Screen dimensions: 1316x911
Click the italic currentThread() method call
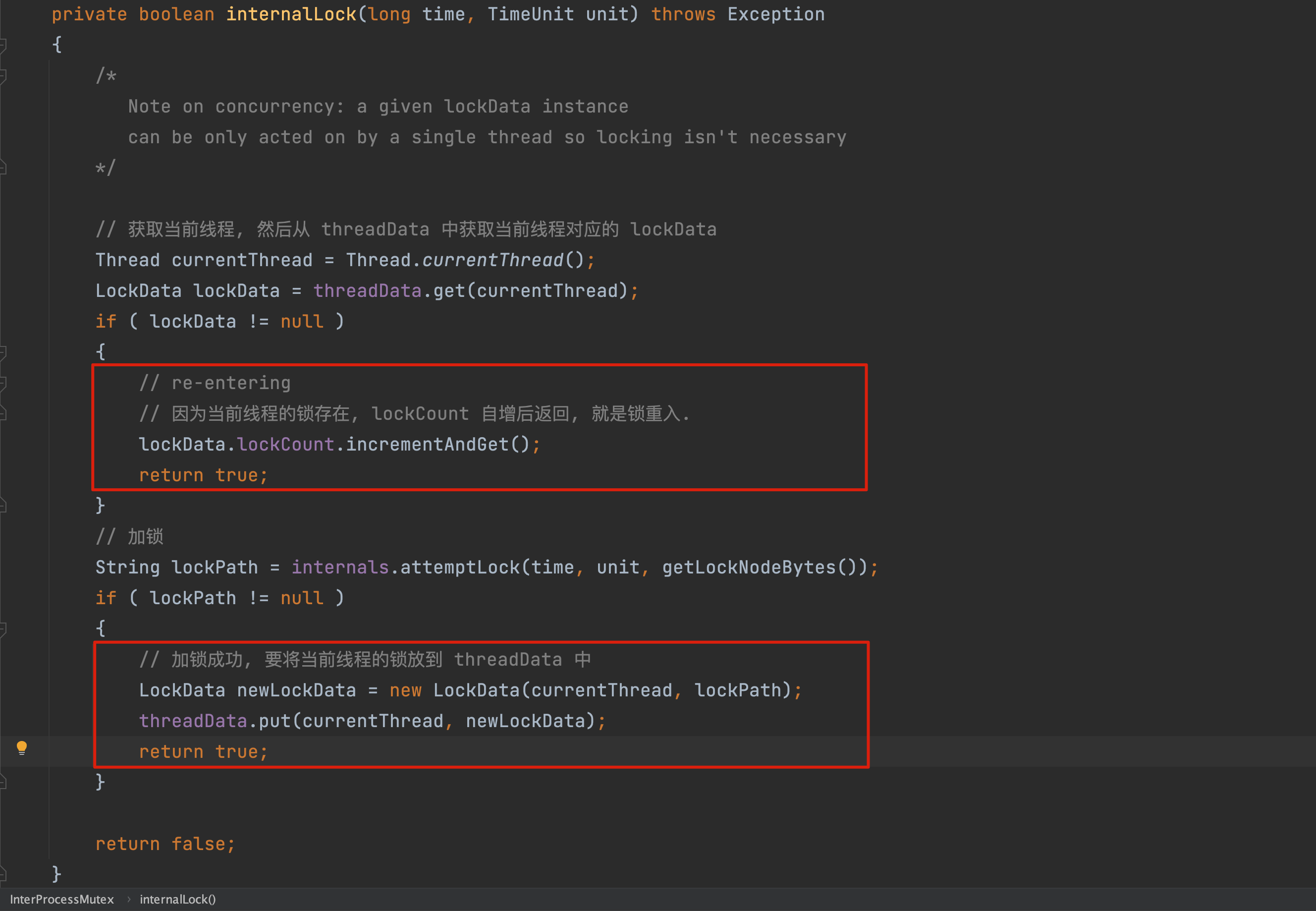pyautogui.click(x=493, y=260)
